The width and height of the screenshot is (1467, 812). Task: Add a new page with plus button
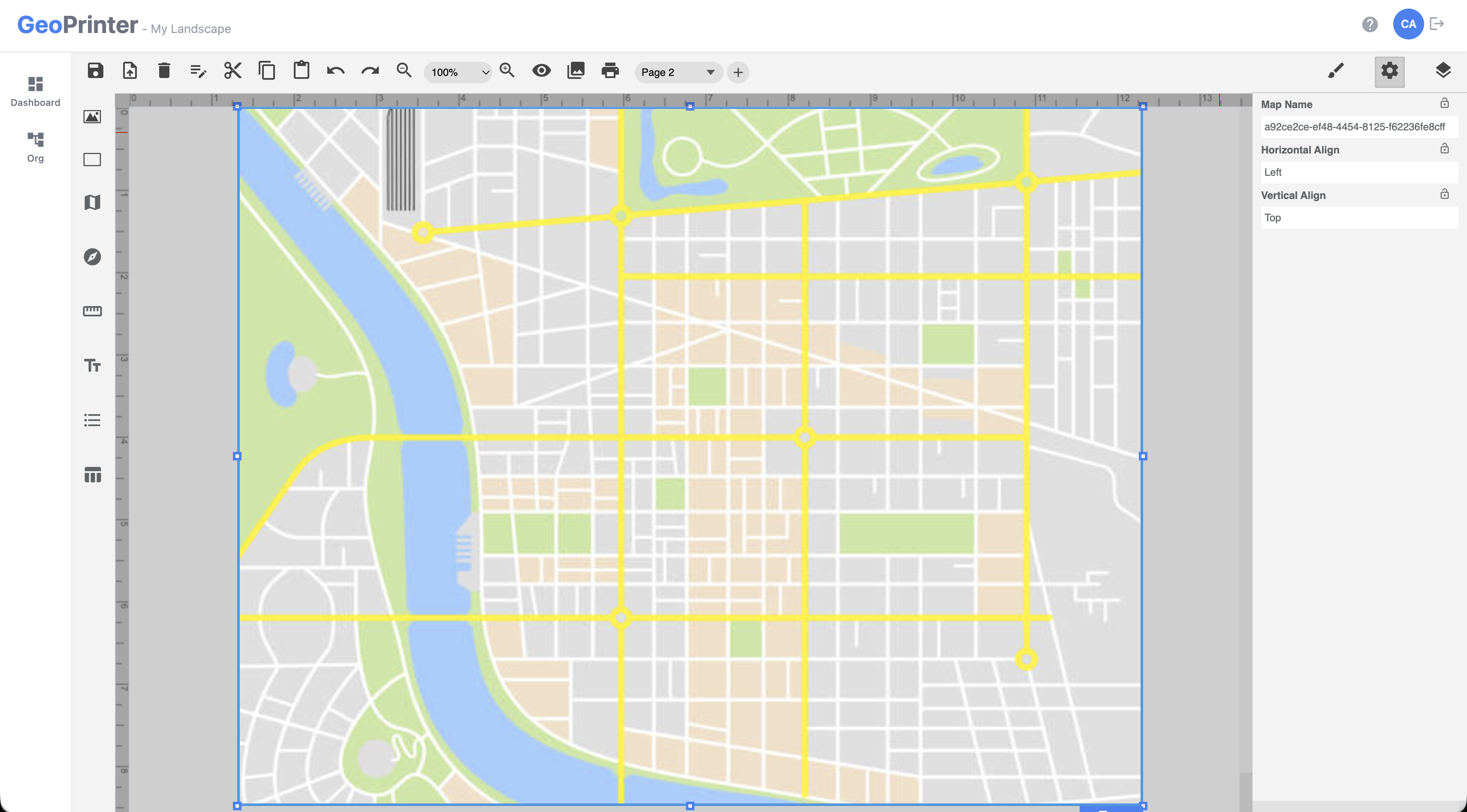click(x=738, y=72)
